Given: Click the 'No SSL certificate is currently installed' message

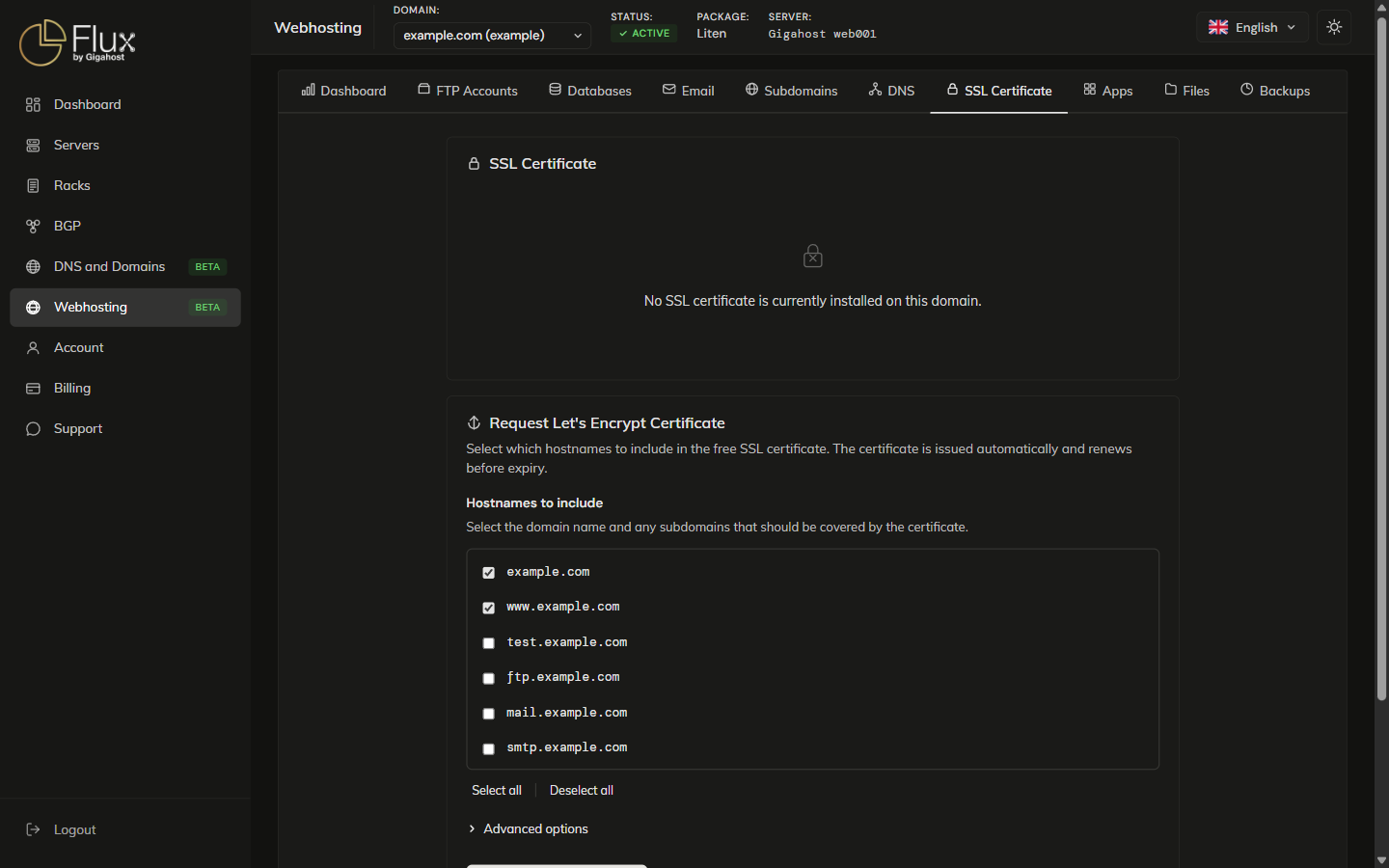Looking at the screenshot, I should (x=813, y=301).
